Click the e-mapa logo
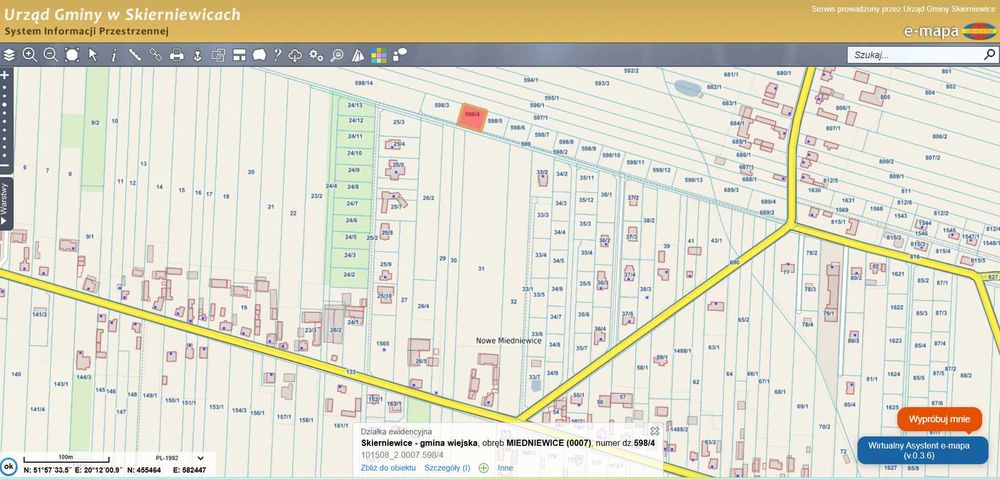1000x479 pixels. pyautogui.click(x=948, y=31)
